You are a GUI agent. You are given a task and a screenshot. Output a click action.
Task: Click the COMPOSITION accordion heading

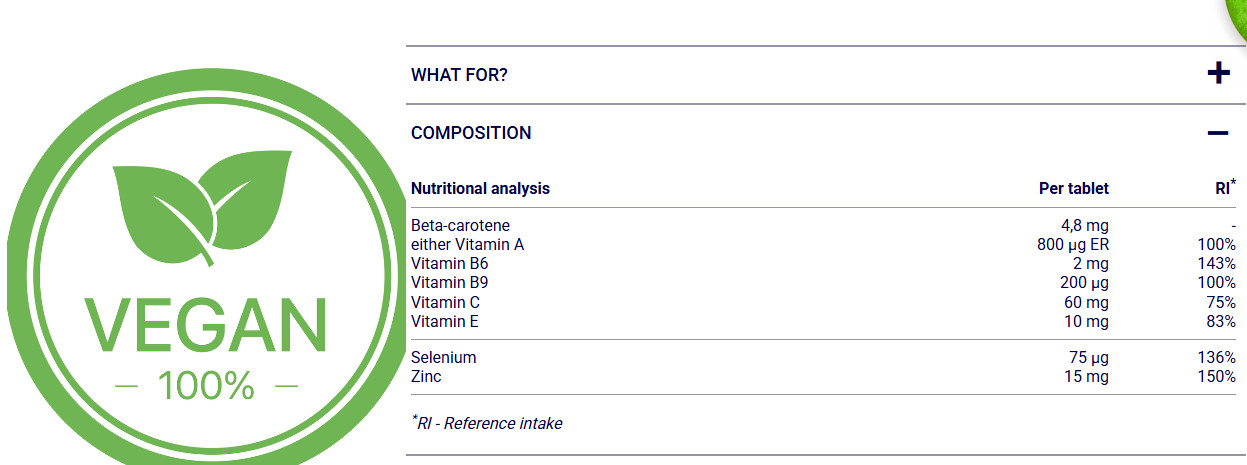coord(471,133)
